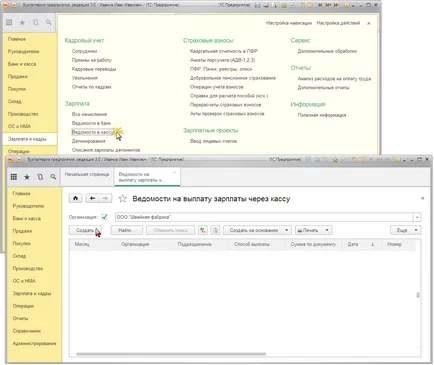Open favorites star in front window toolbar
434x365 pixels.
[27, 177]
